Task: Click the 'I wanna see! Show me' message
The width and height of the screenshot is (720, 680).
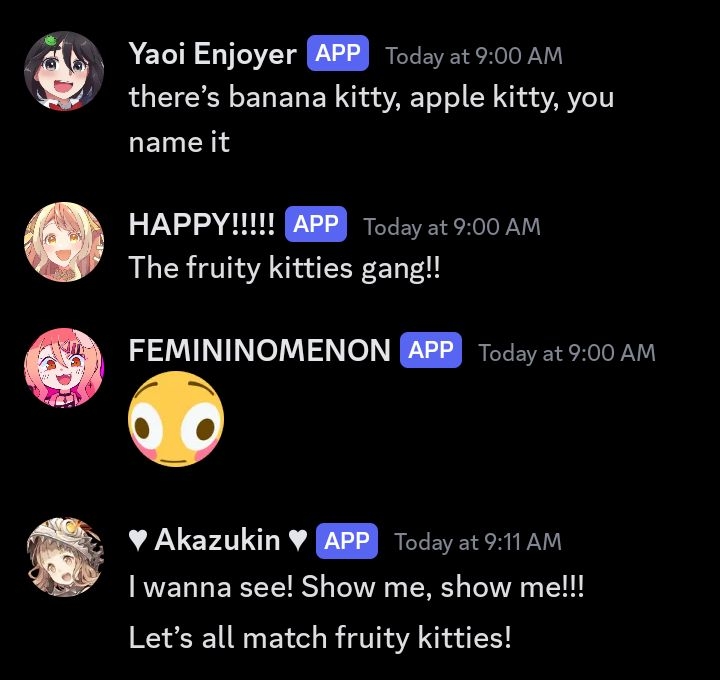Action: [356, 587]
